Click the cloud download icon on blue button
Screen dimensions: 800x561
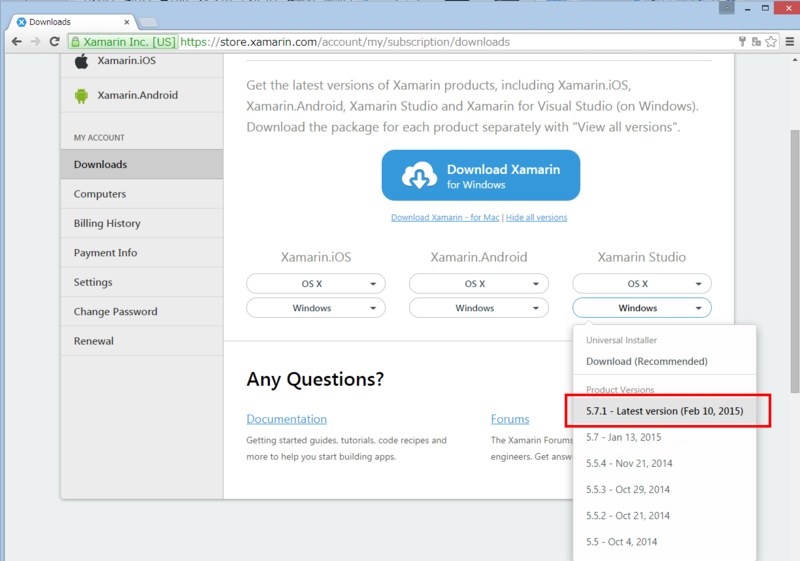coord(419,175)
